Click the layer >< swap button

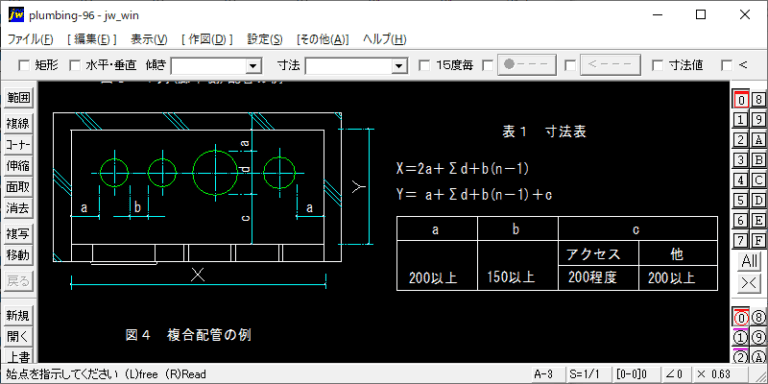pyautogui.click(x=750, y=283)
